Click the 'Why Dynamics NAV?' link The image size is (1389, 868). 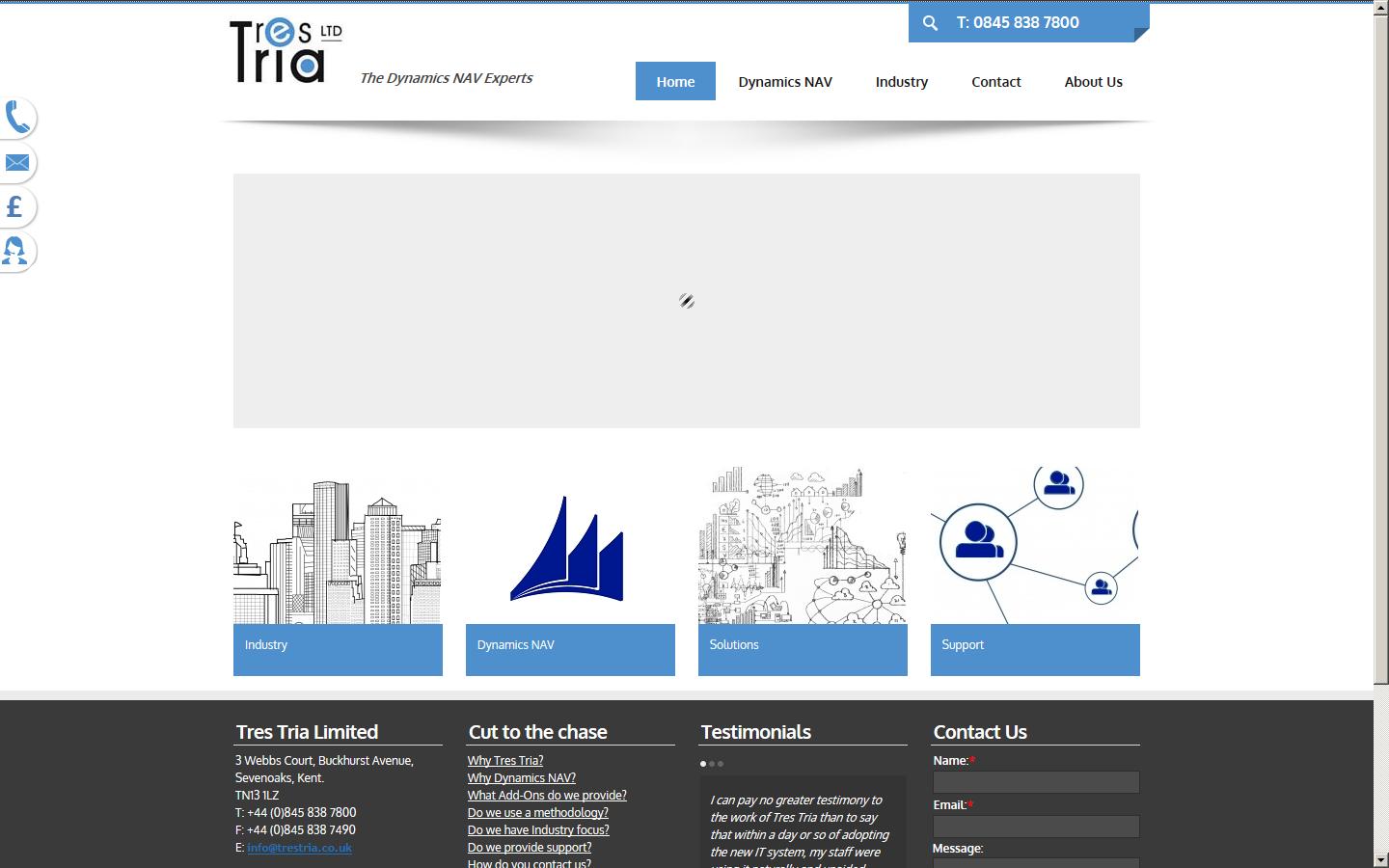point(521,777)
